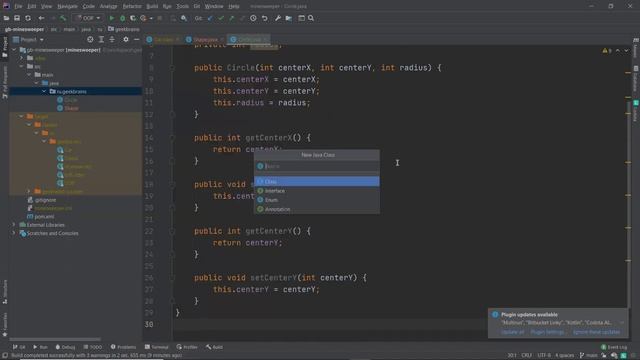Collapse the target folder

click(22, 116)
